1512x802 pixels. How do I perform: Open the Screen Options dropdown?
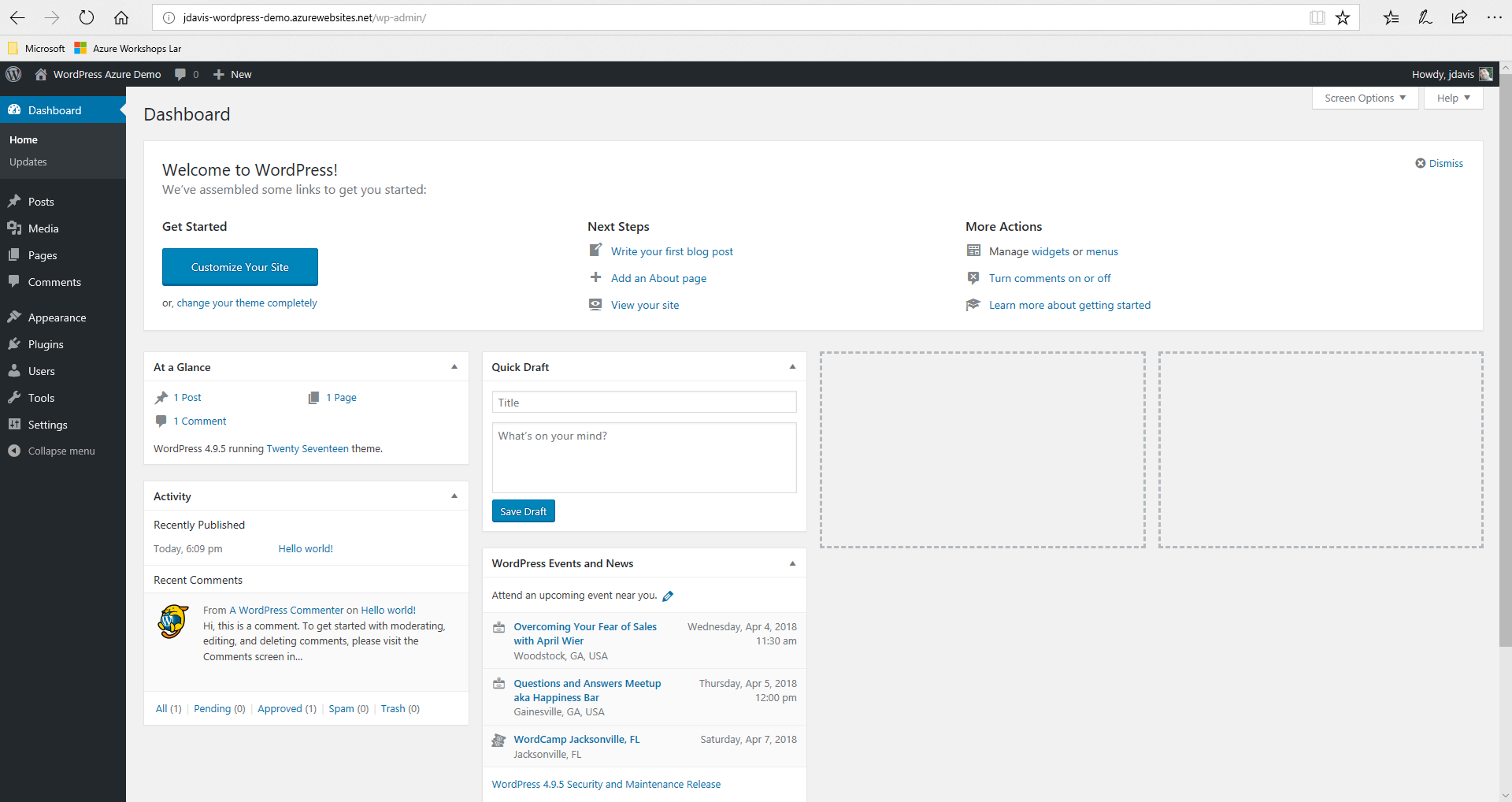(1365, 98)
